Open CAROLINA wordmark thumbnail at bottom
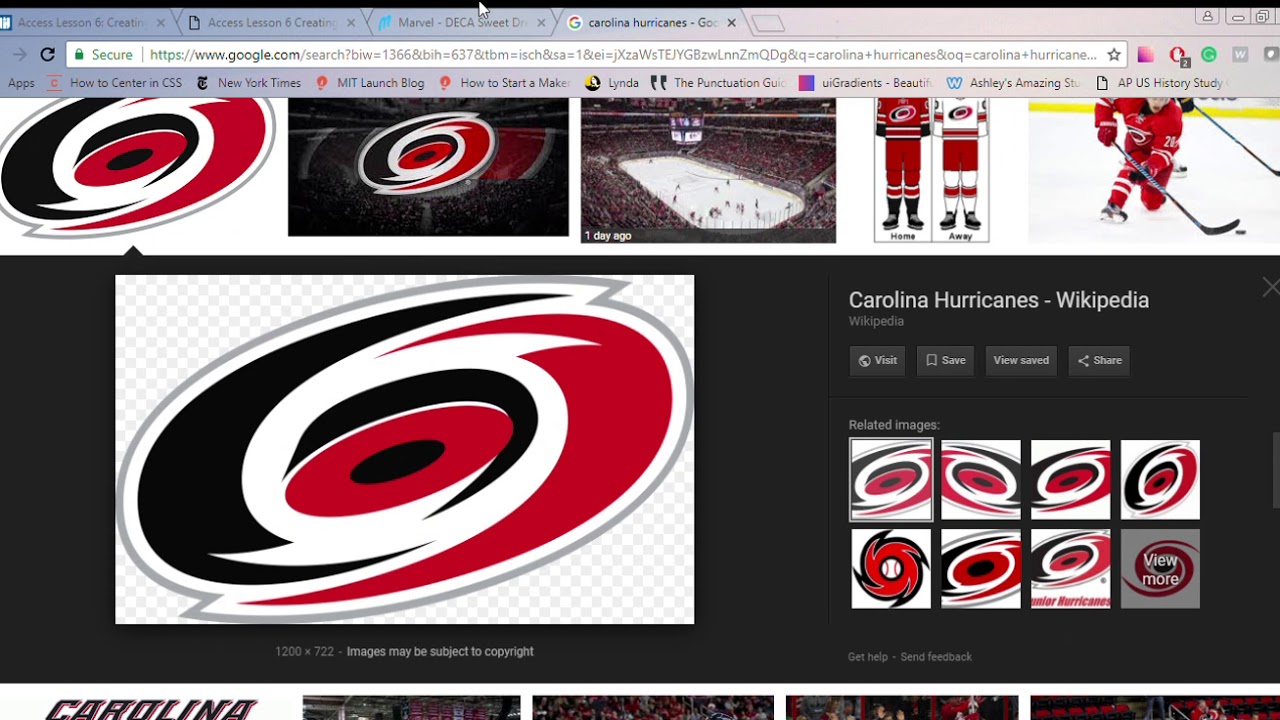The height and width of the screenshot is (720, 1280). tap(150, 708)
